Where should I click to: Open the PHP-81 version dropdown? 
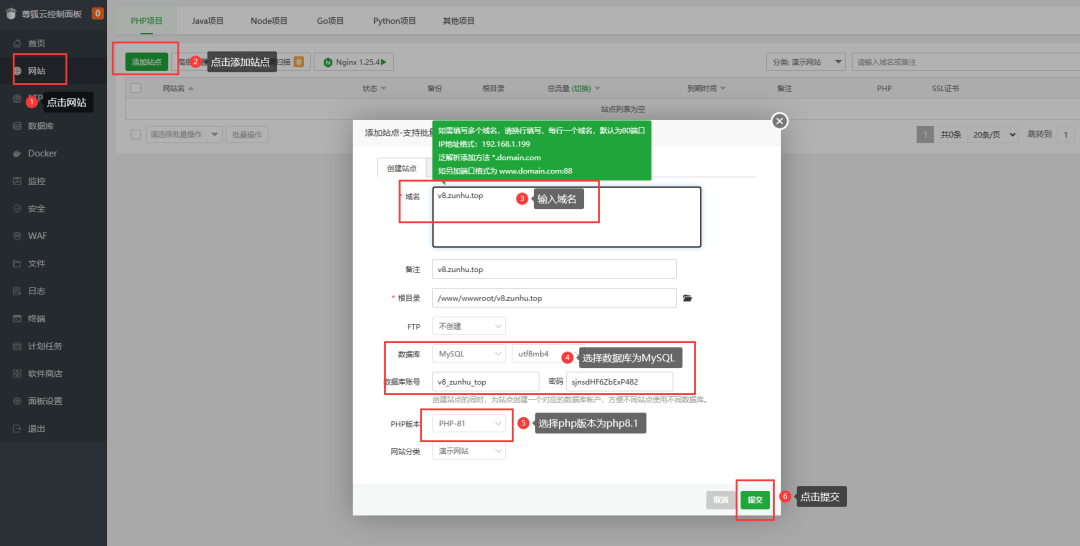pyautogui.click(x=468, y=423)
